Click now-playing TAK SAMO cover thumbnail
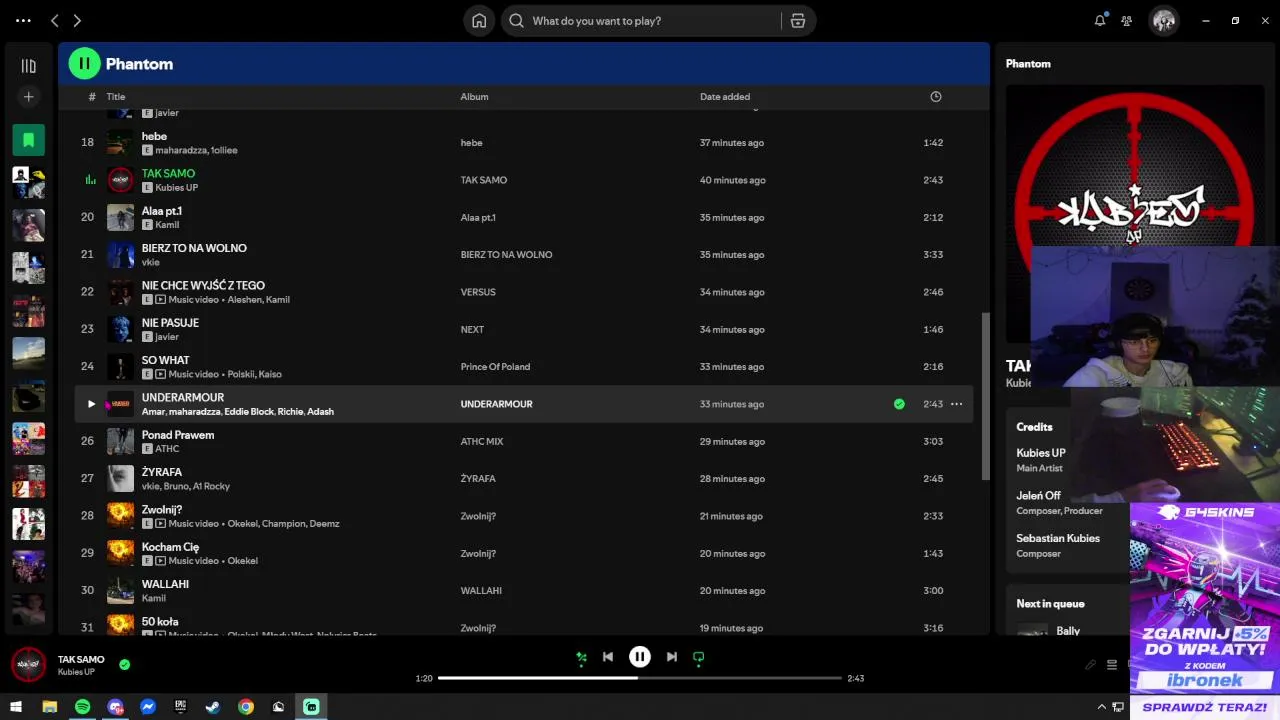The height and width of the screenshot is (720, 1280). click(x=28, y=664)
